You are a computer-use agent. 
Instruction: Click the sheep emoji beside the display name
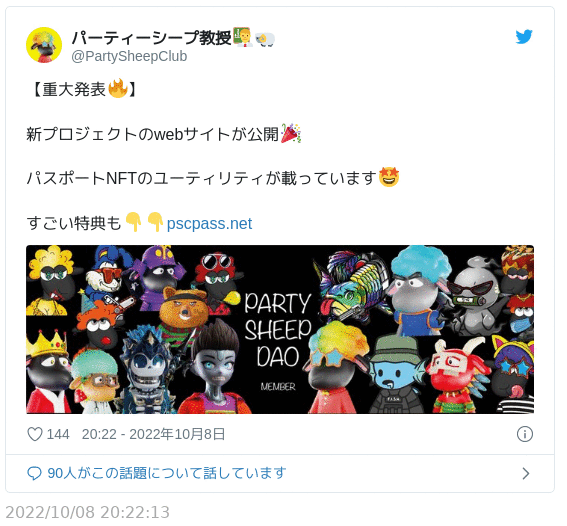[265, 39]
